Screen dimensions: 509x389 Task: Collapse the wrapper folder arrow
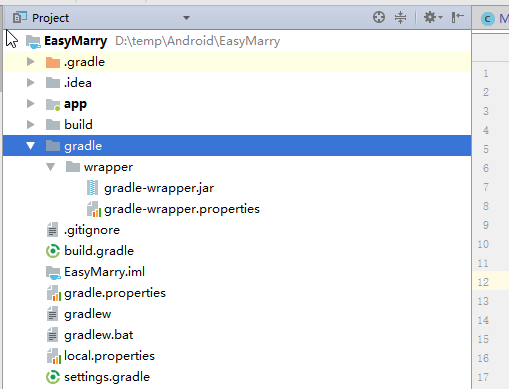tap(51, 167)
